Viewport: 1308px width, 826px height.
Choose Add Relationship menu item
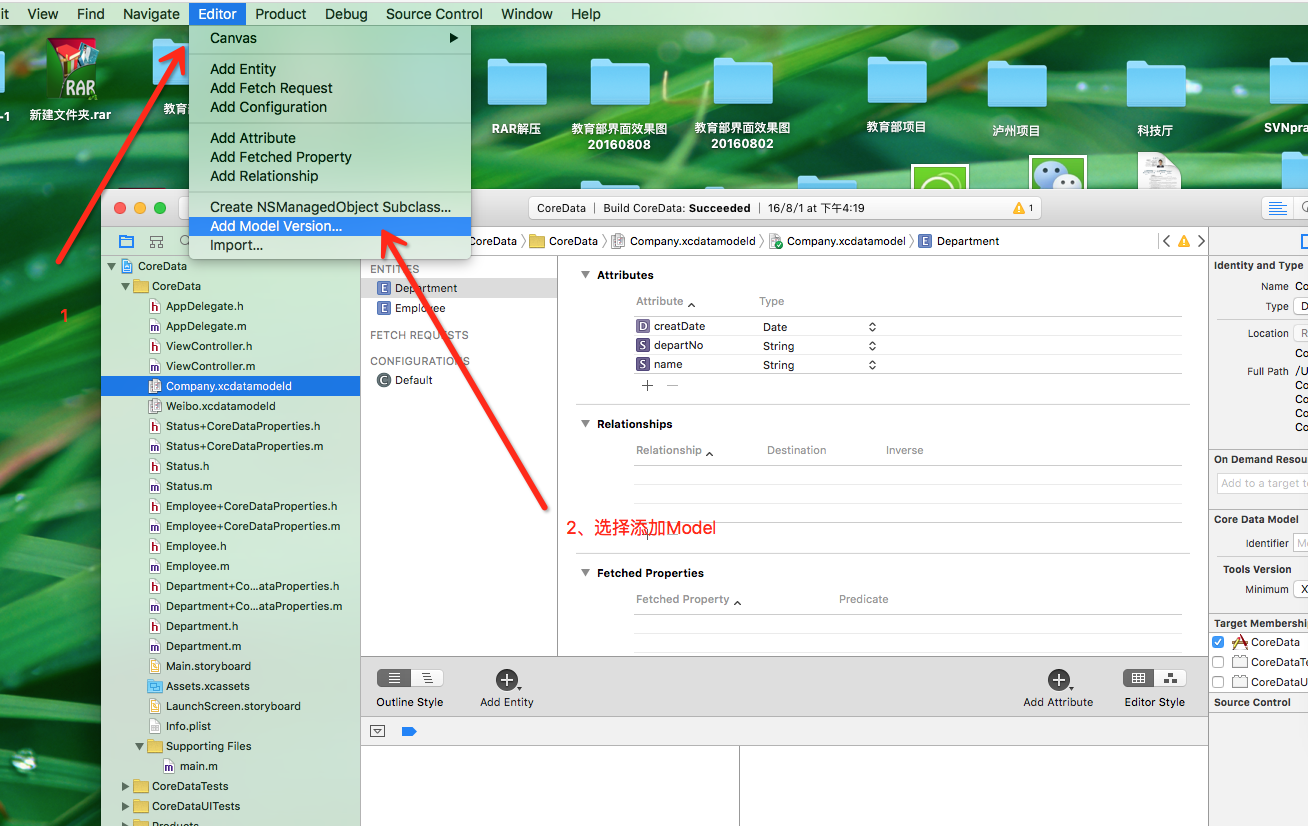[330, 176]
